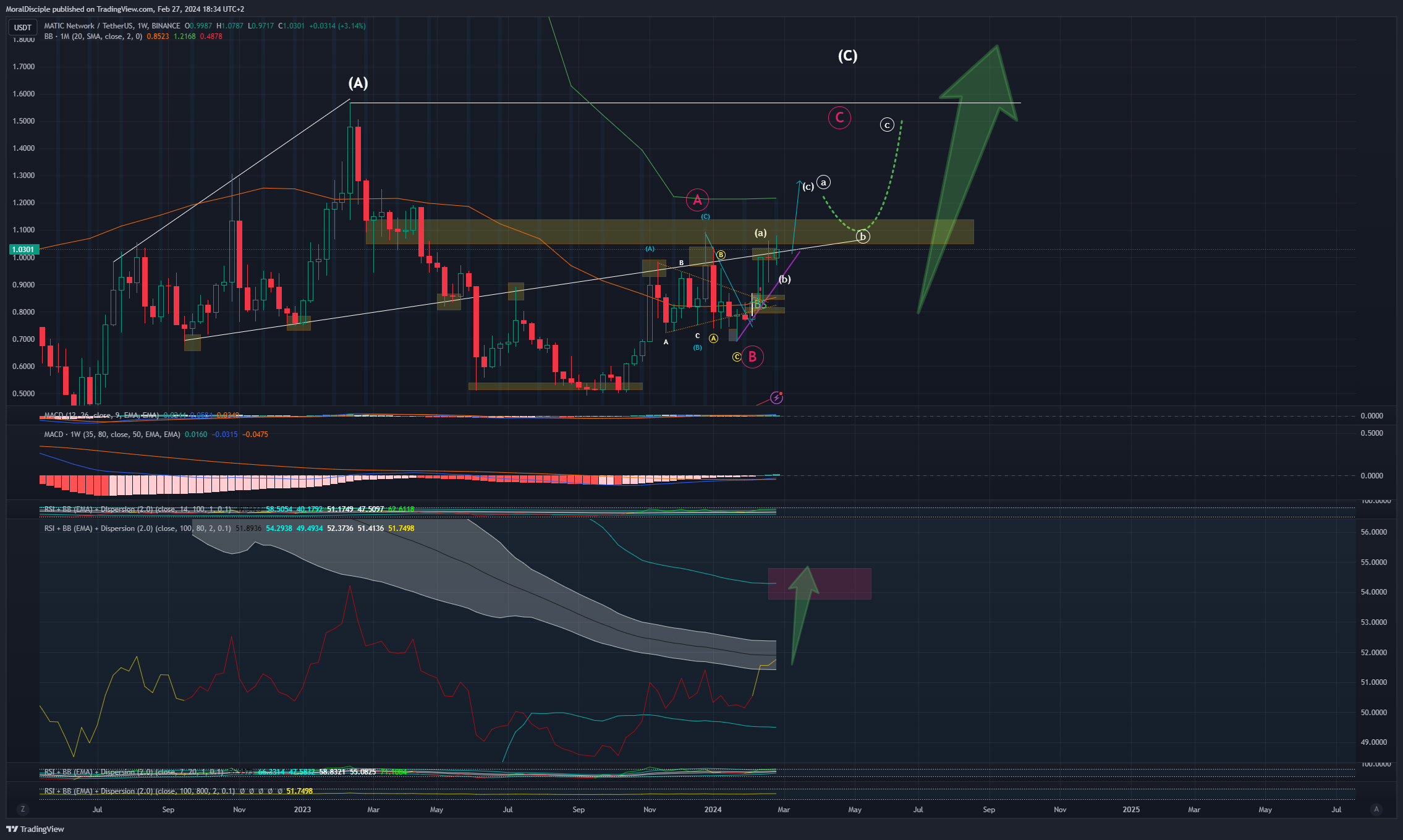The image size is (1403, 840).
Task: Click the 1.5000 price axis label
Action: 23,121
